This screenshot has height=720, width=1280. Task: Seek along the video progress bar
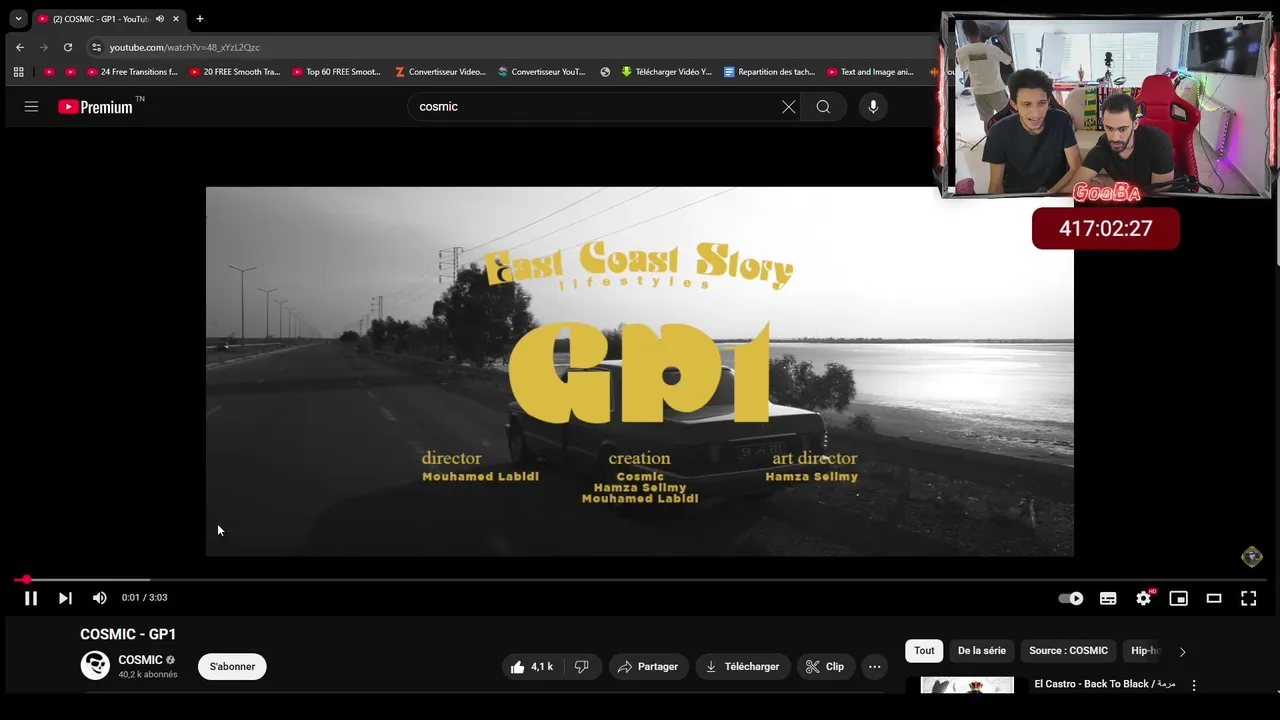click(640, 579)
